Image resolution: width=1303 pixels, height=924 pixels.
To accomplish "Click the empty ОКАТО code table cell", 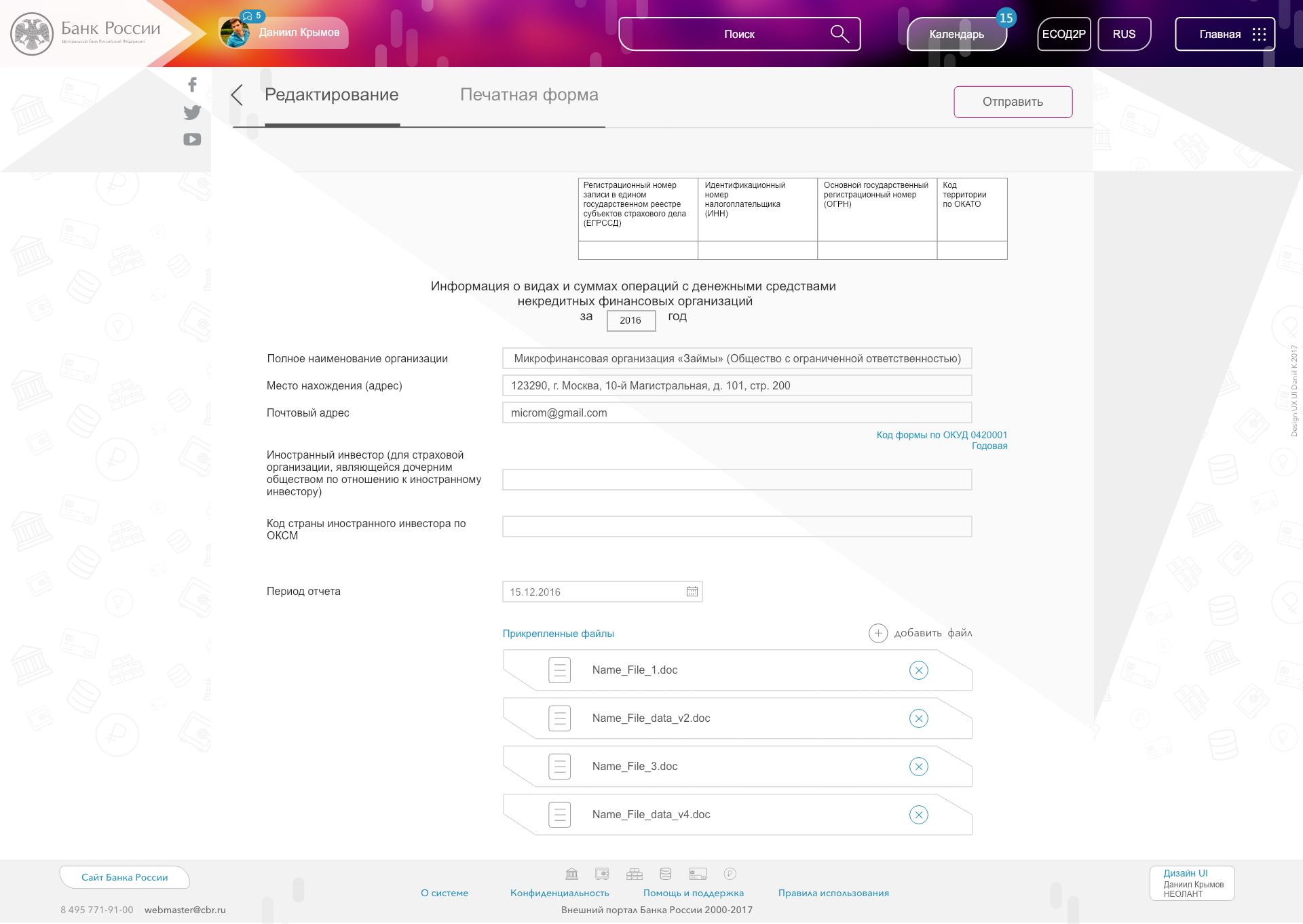I will click(x=972, y=250).
